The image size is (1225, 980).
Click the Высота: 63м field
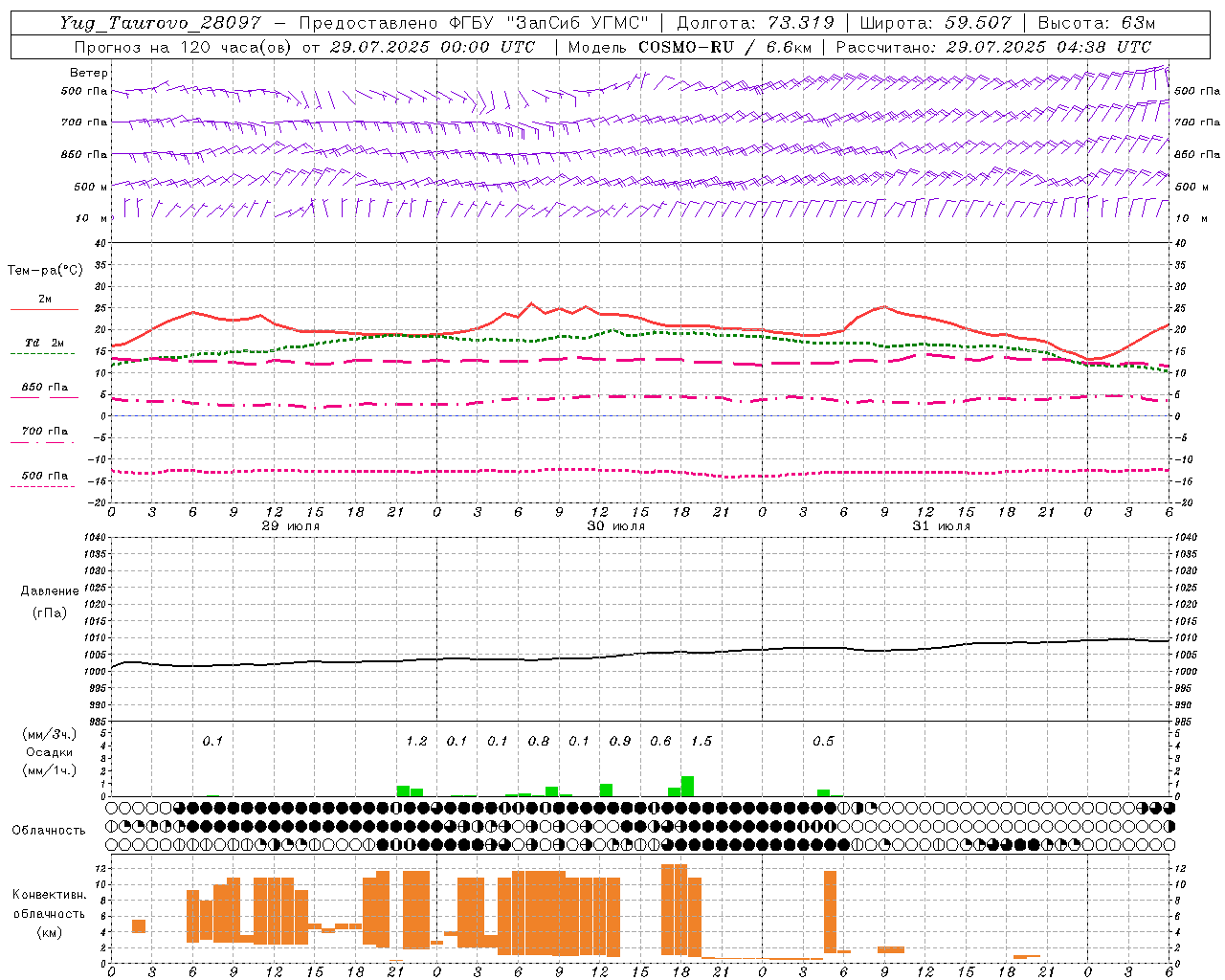[x=1097, y=23]
